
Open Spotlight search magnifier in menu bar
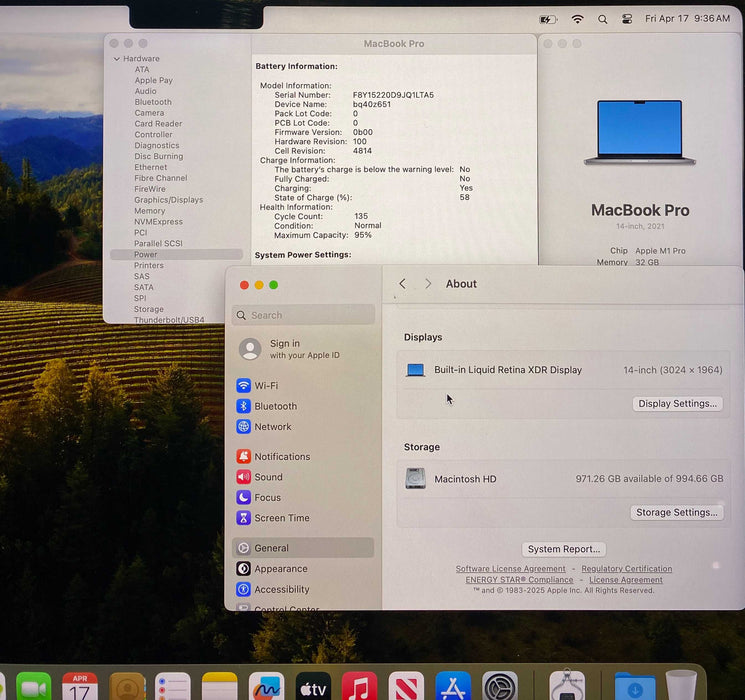[x=602, y=19]
